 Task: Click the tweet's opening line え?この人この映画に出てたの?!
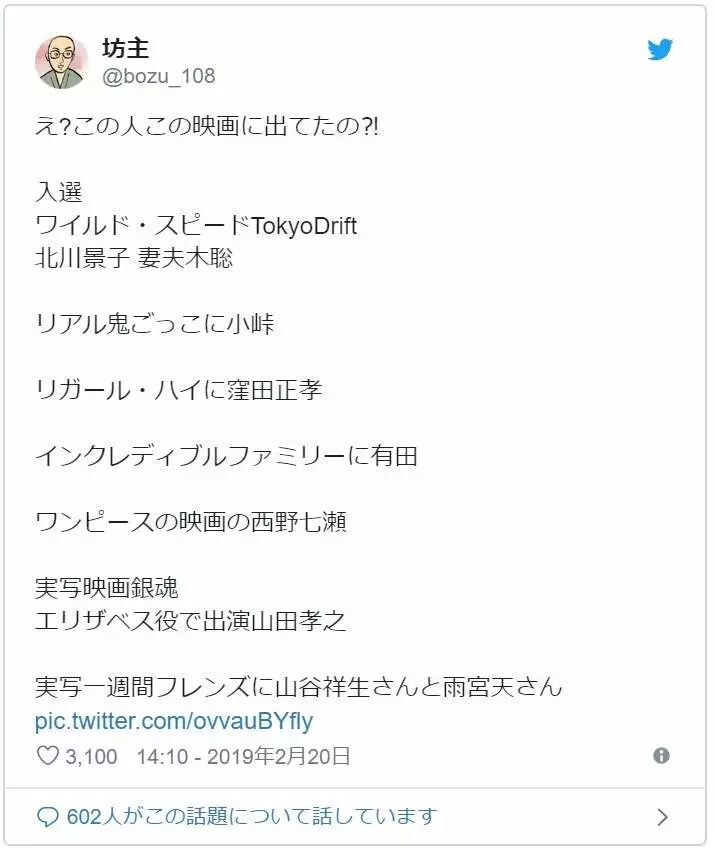point(207,126)
